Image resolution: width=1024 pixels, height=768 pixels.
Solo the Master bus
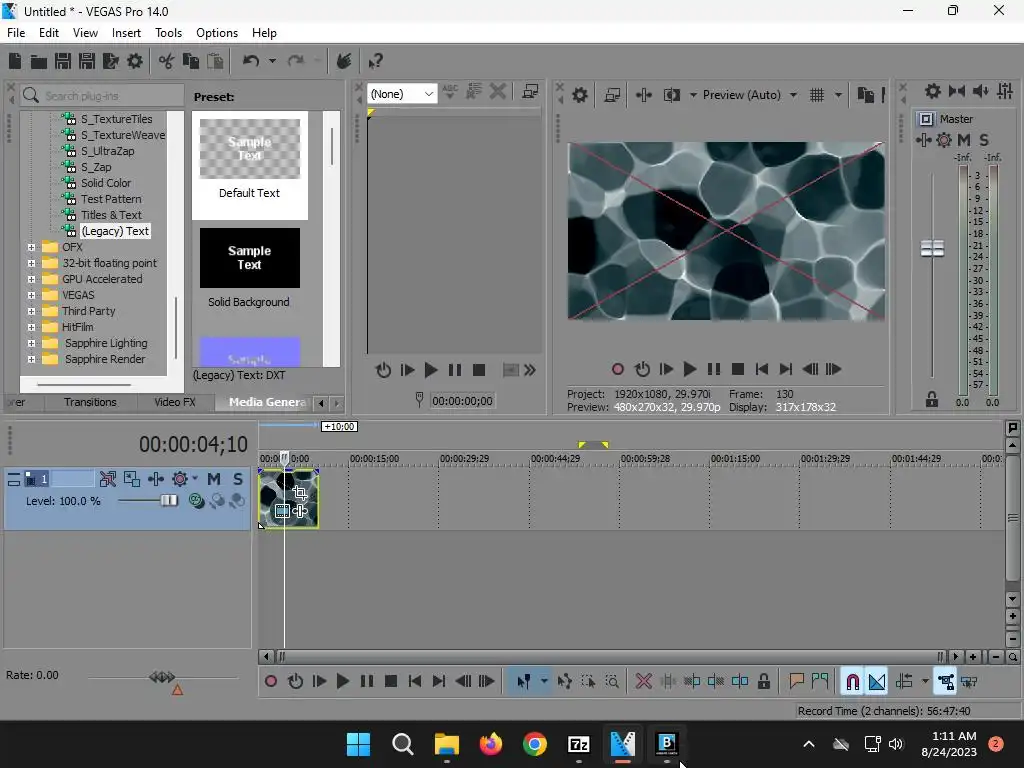tap(984, 140)
